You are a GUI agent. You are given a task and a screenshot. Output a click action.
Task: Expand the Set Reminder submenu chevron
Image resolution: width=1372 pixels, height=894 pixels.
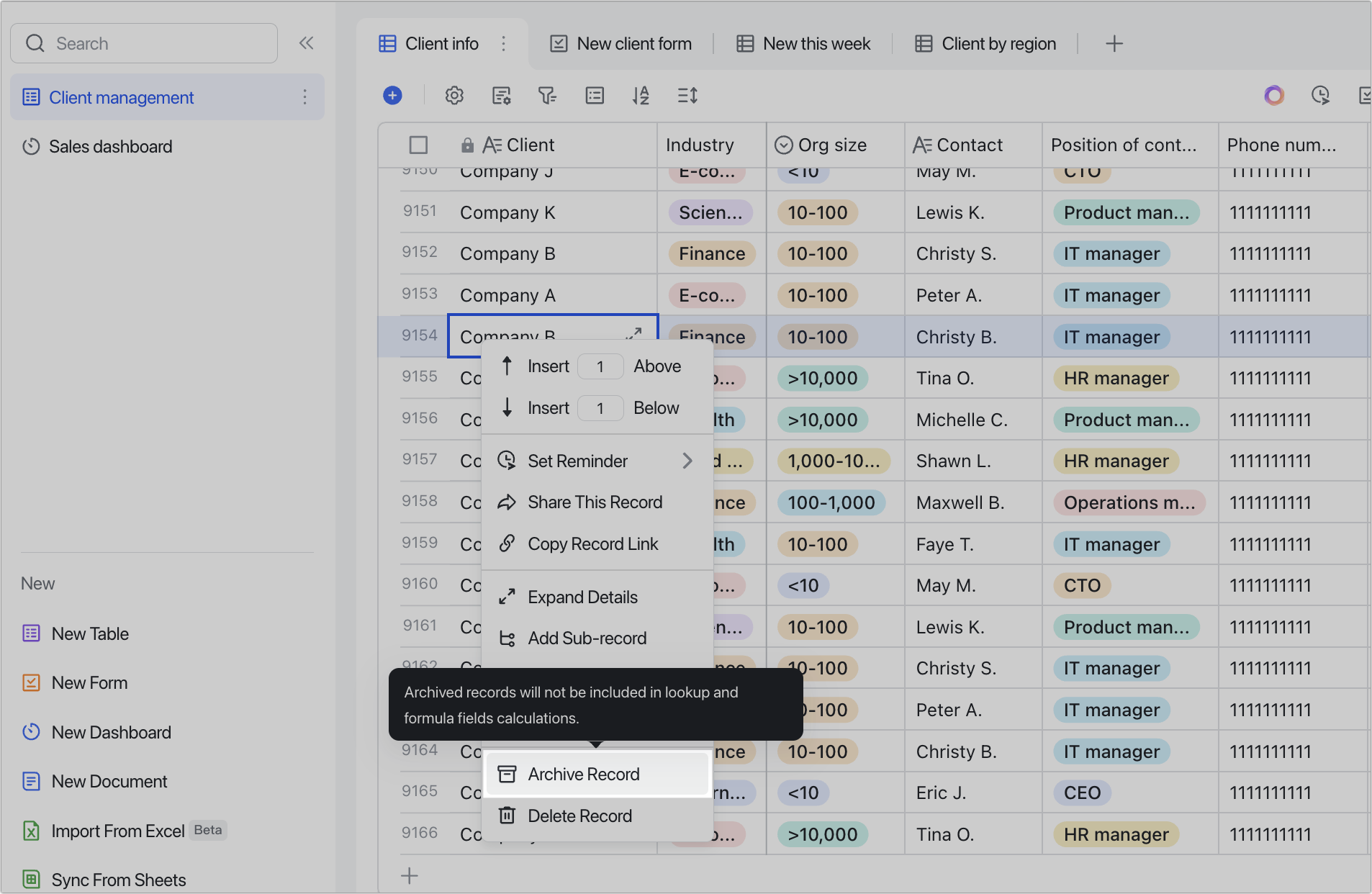pos(687,461)
